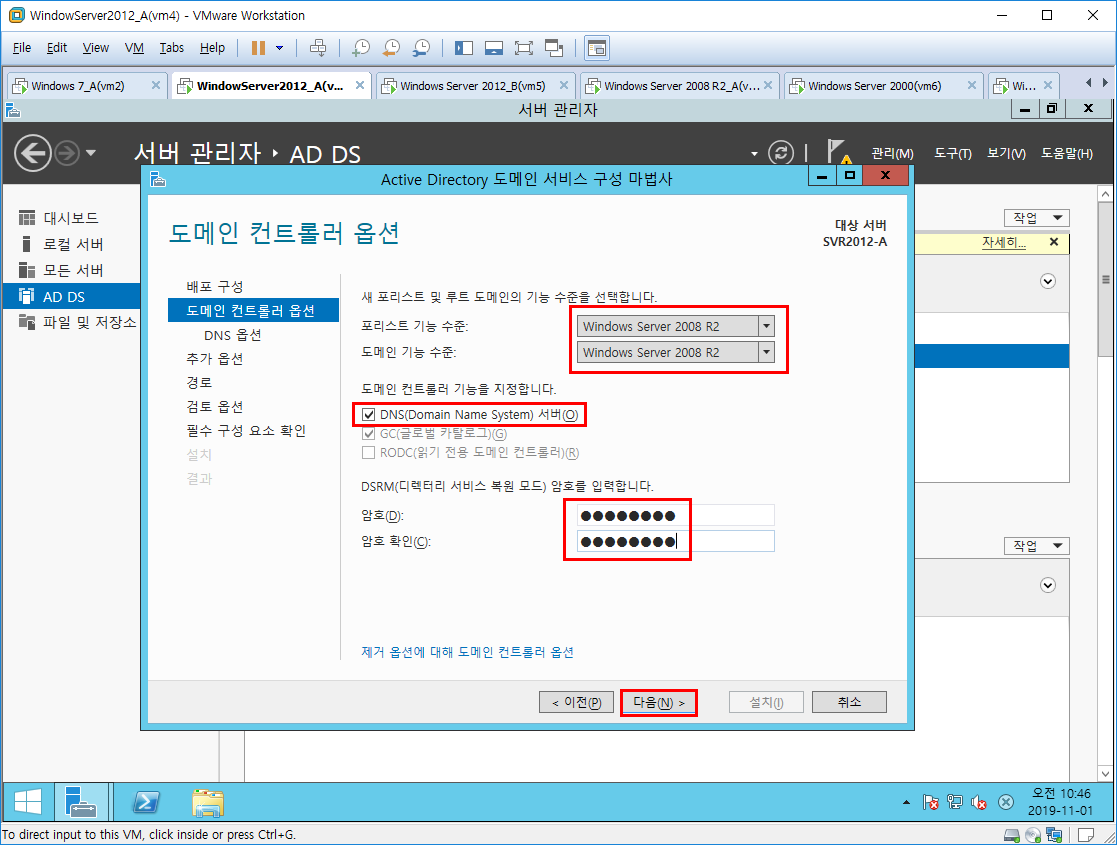This screenshot has height=845, width=1117.
Task: Switch to the Windows Server 2008 R2_A tab
Action: click(x=682, y=85)
